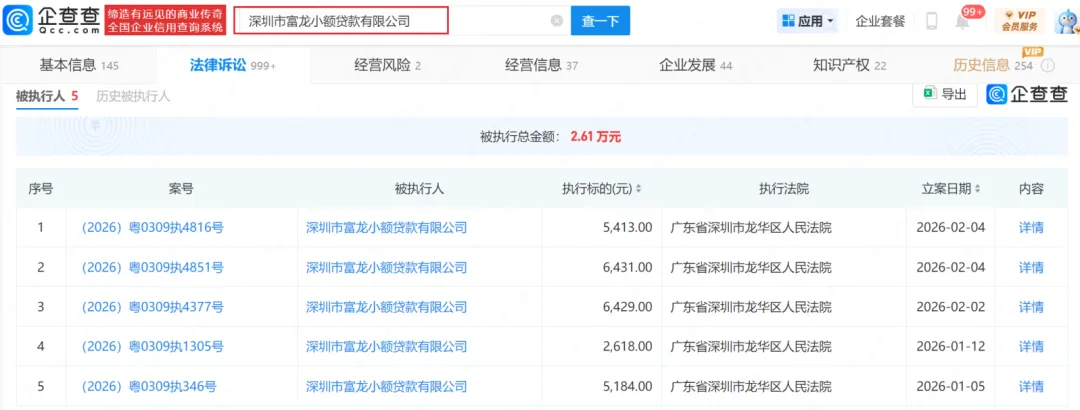Open the mobile phone app icon
Viewport: 1080px width, 410px height.
932,21
